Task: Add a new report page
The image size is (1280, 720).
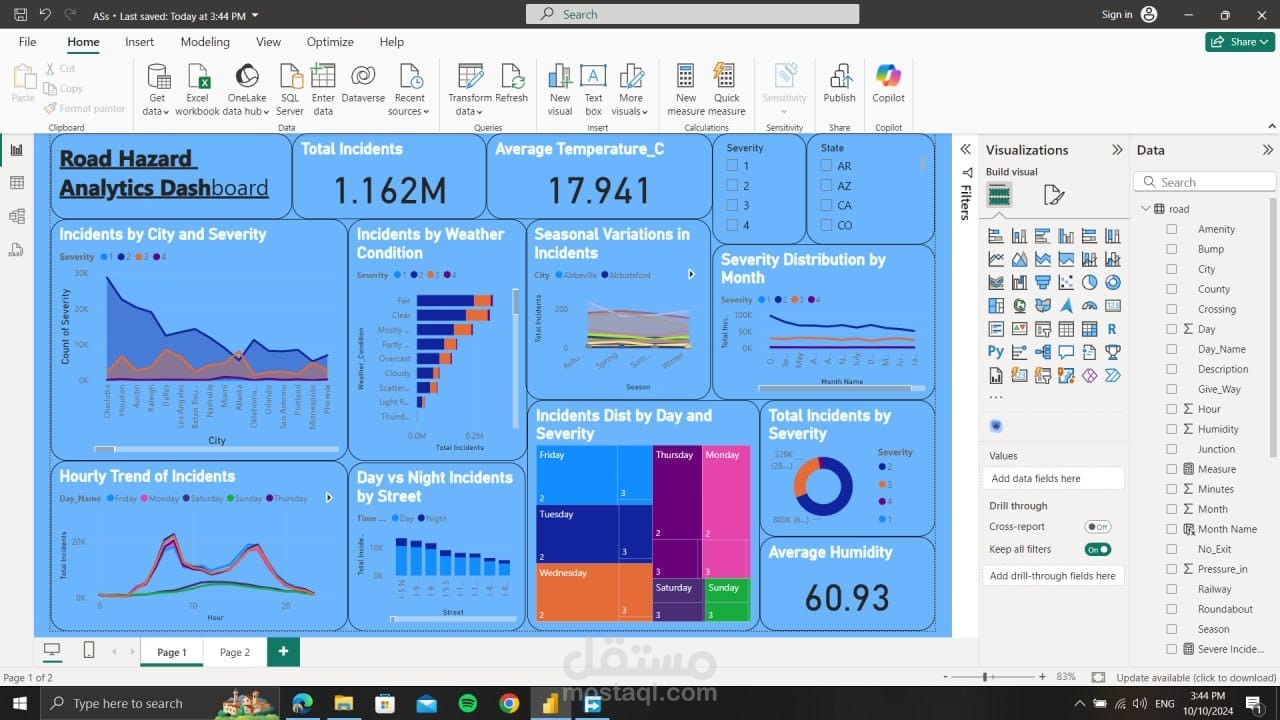Action: click(283, 652)
